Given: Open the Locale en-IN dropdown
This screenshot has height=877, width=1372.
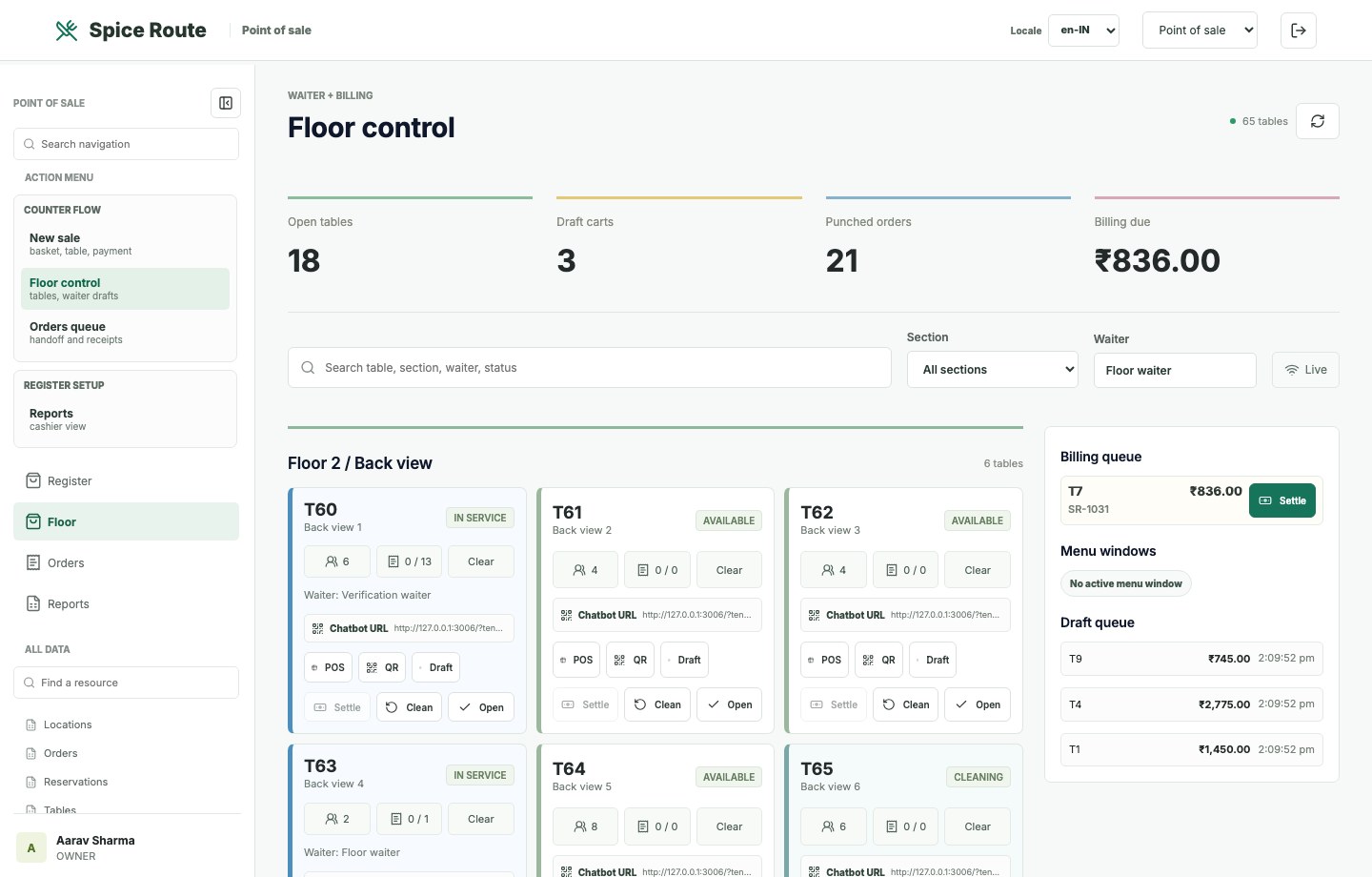Looking at the screenshot, I should 1083,31.
